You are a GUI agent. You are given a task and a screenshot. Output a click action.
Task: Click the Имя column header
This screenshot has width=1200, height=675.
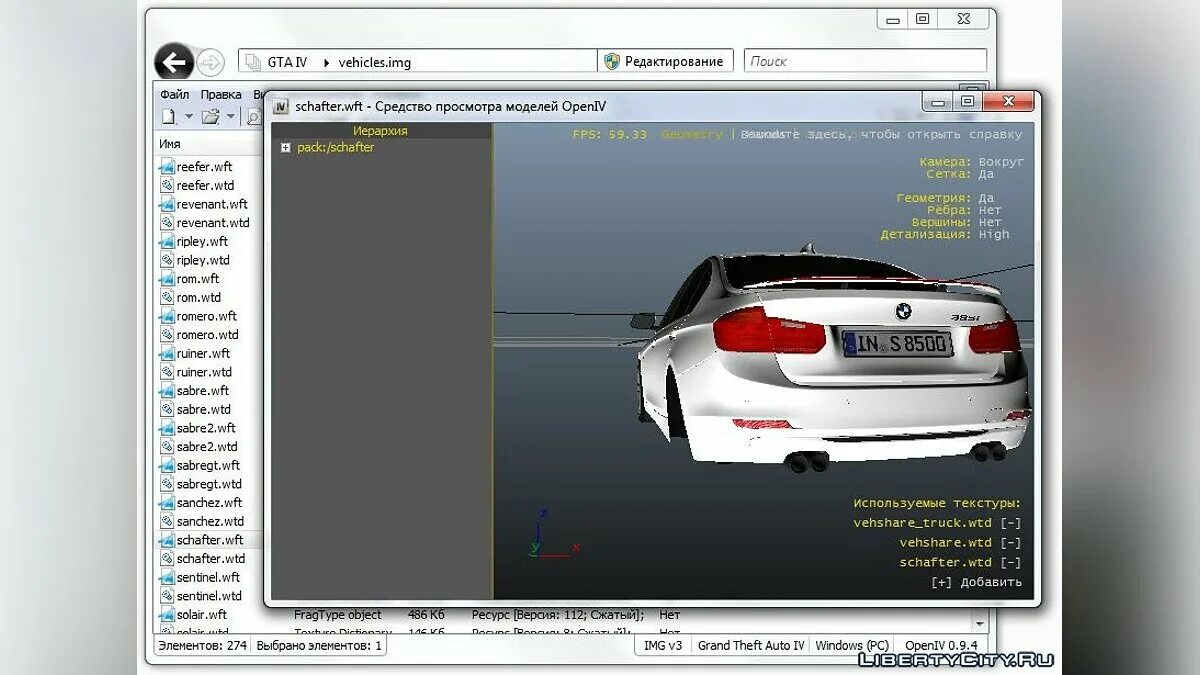tap(170, 144)
